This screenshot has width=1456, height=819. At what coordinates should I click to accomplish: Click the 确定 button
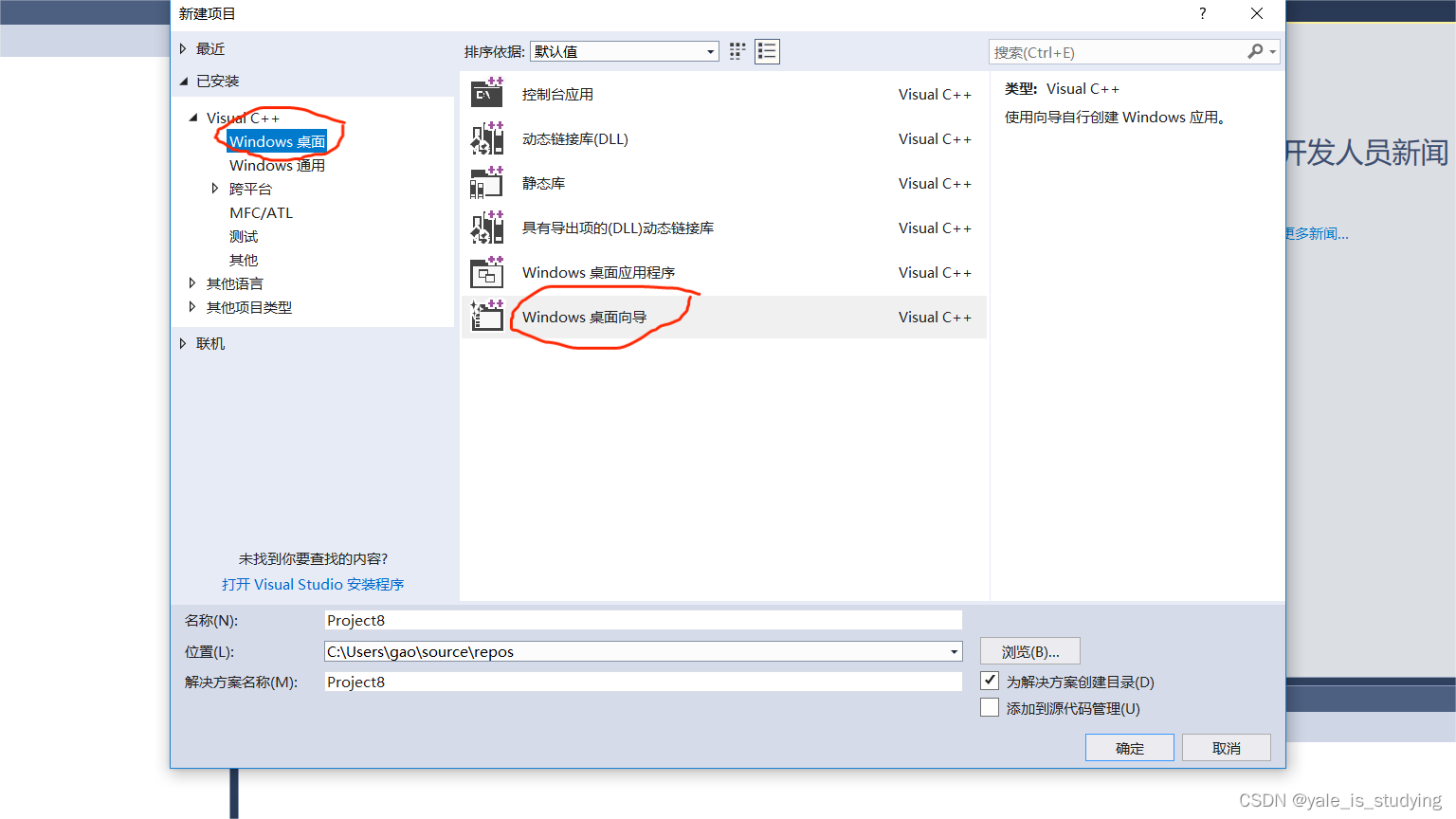[x=1129, y=747]
